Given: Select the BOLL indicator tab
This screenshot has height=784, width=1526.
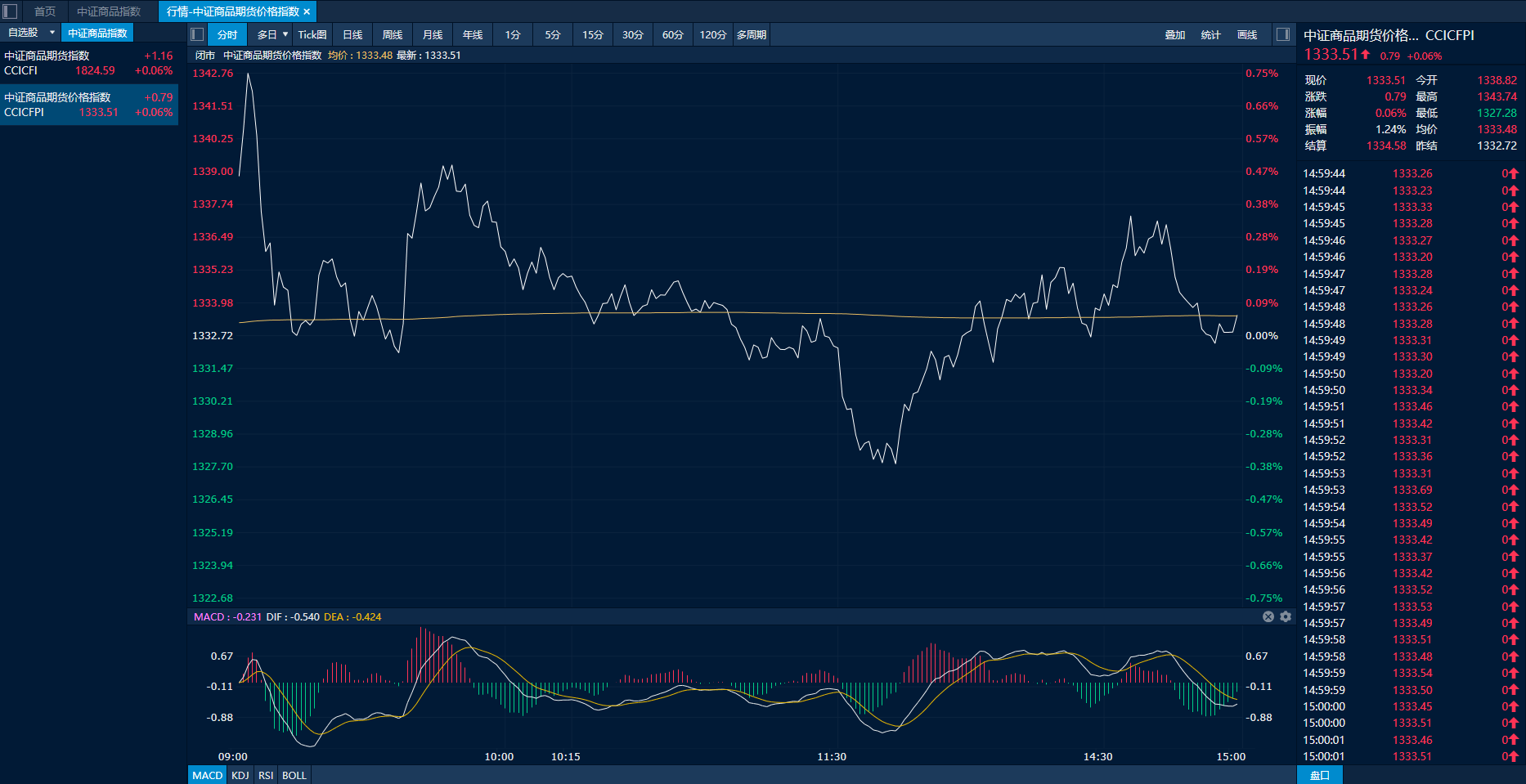Looking at the screenshot, I should (294, 775).
